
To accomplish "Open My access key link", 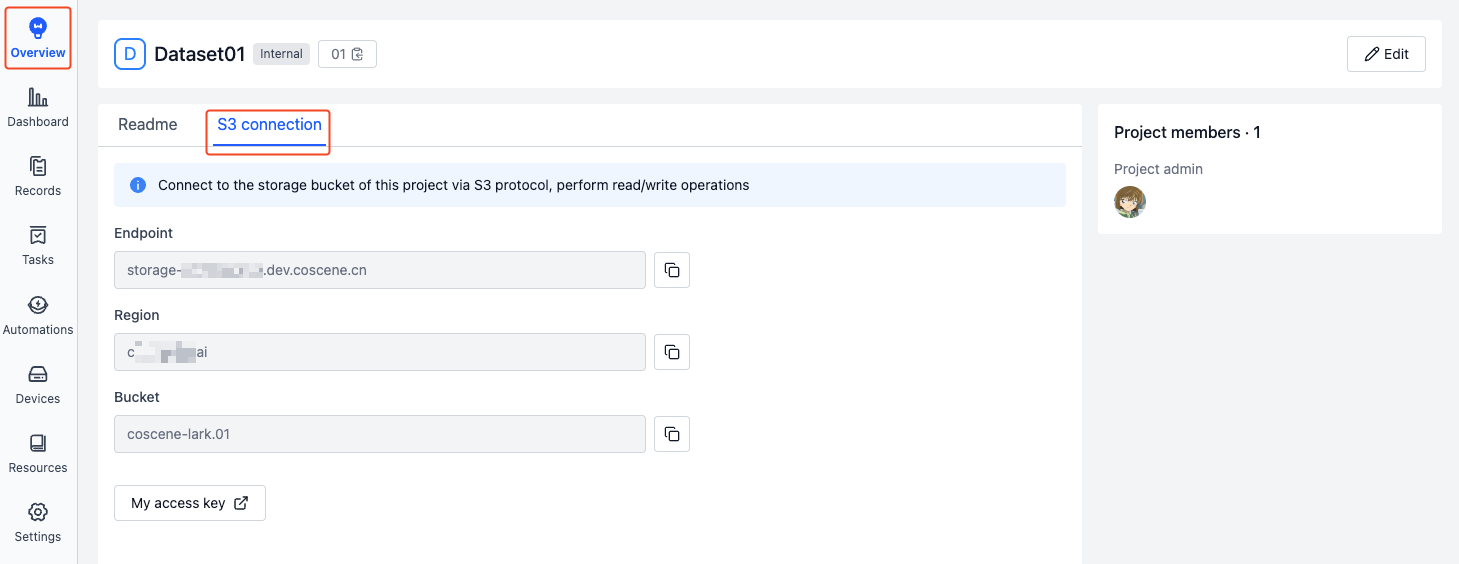I will (x=190, y=503).
